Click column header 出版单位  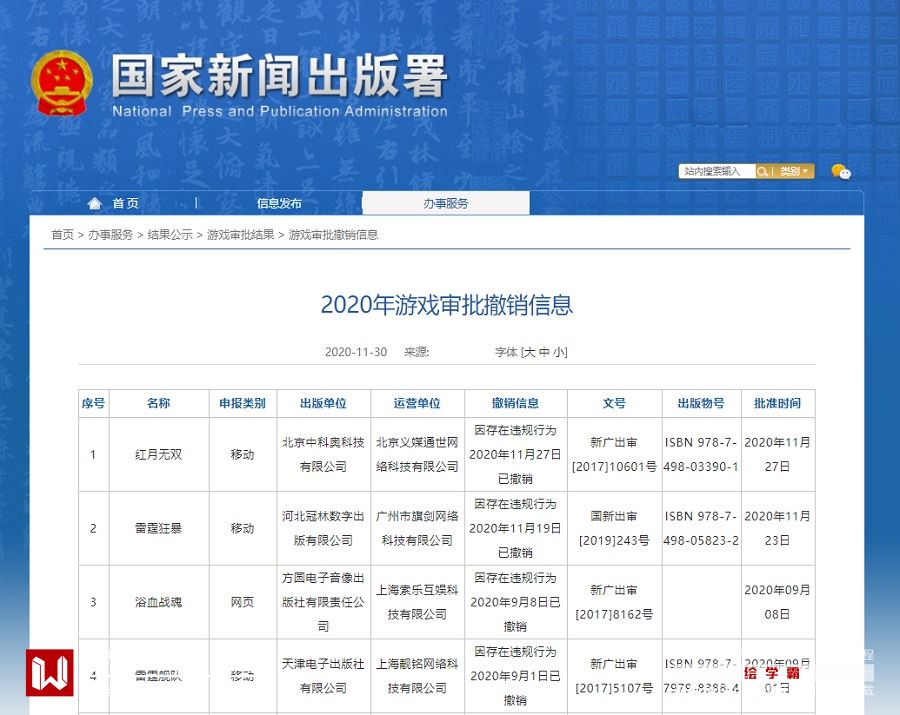click(324, 403)
